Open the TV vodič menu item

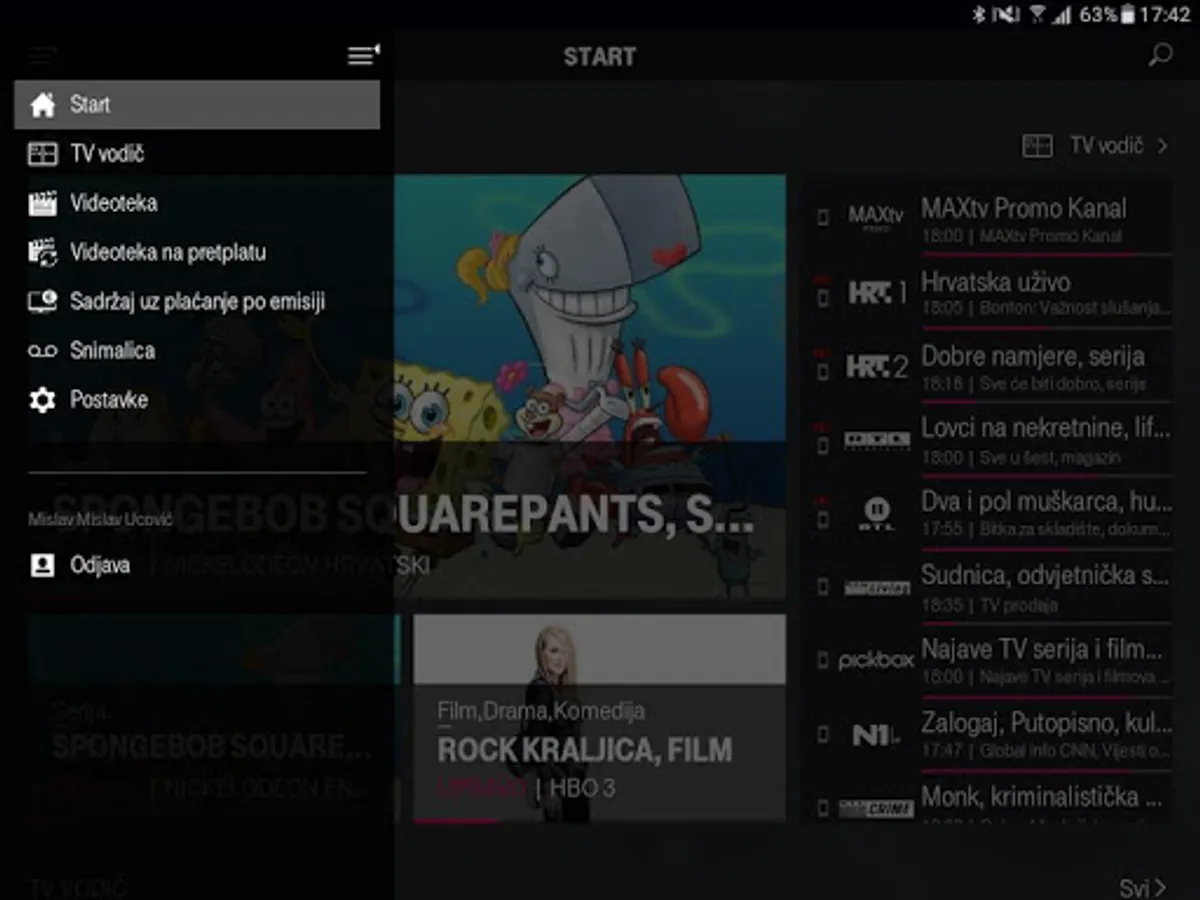[197, 154]
